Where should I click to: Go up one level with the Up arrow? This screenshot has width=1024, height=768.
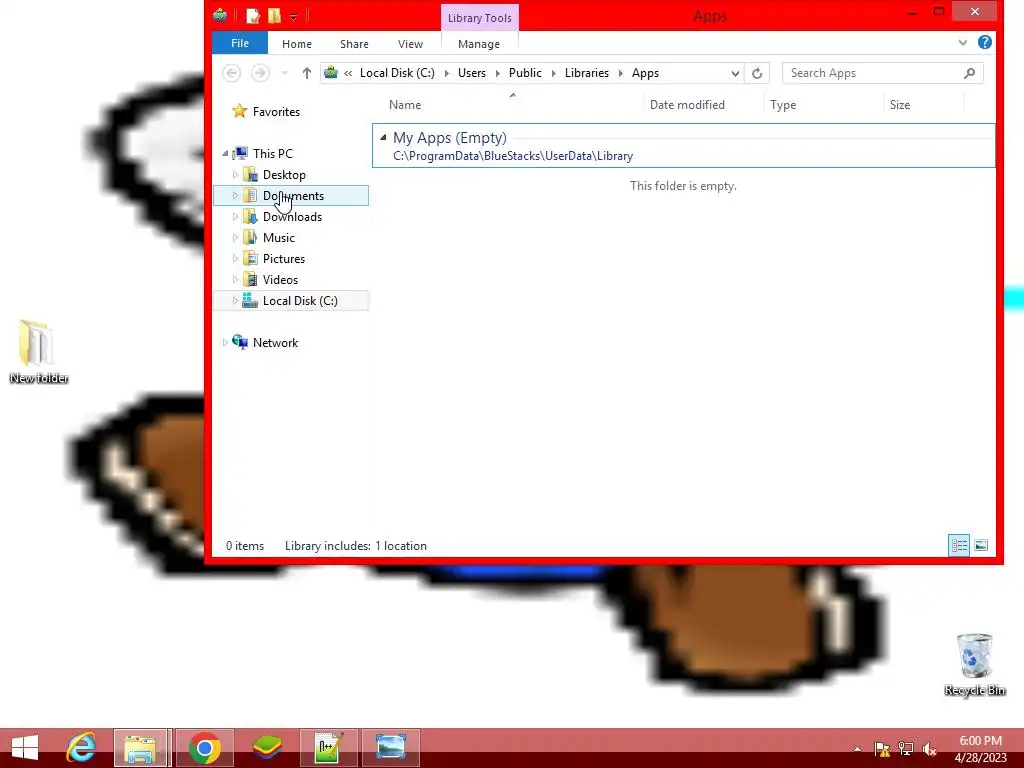(306, 73)
